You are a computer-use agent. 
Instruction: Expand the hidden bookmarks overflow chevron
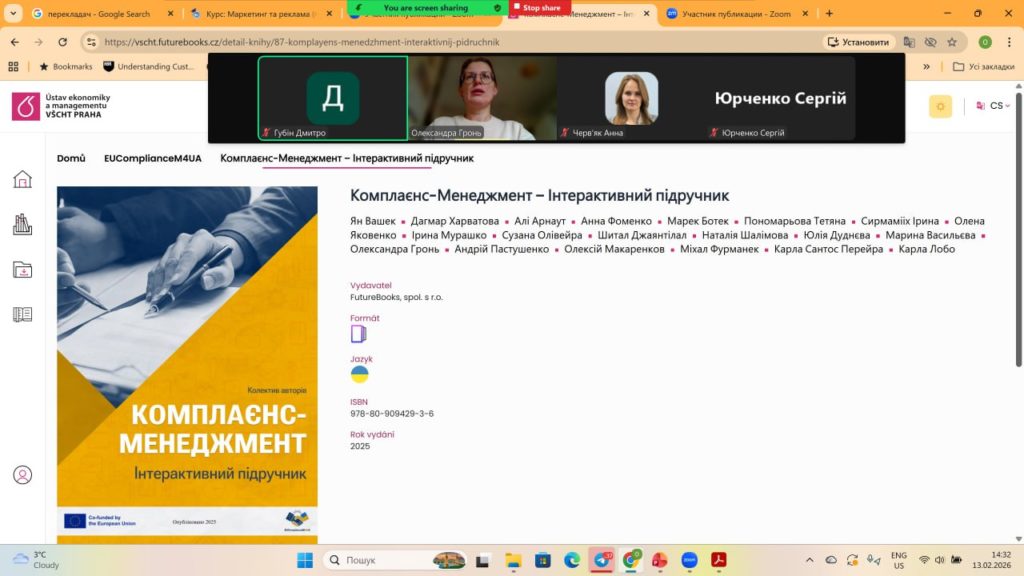pyautogui.click(x=926, y=66)
